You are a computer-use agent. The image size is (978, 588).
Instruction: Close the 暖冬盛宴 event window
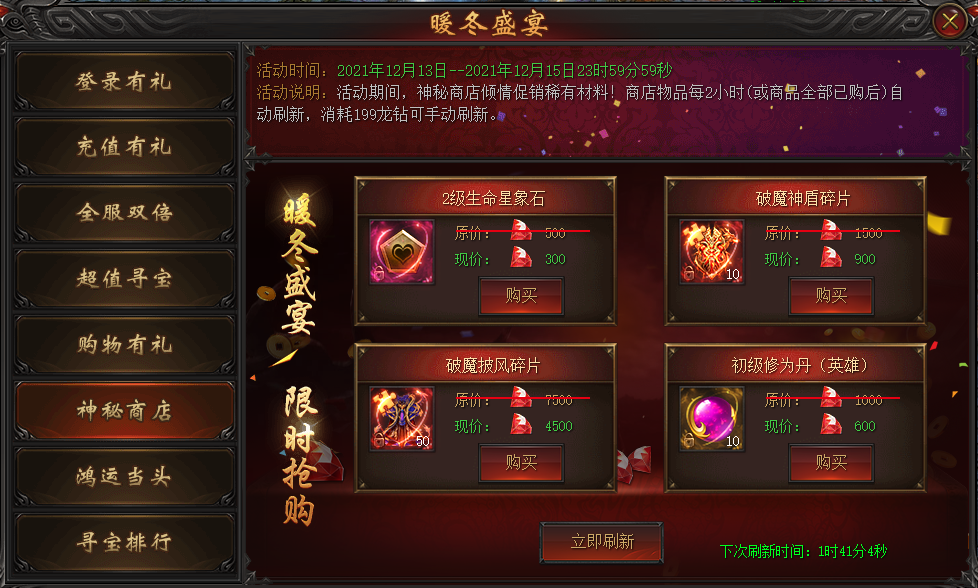click(950, 21)
